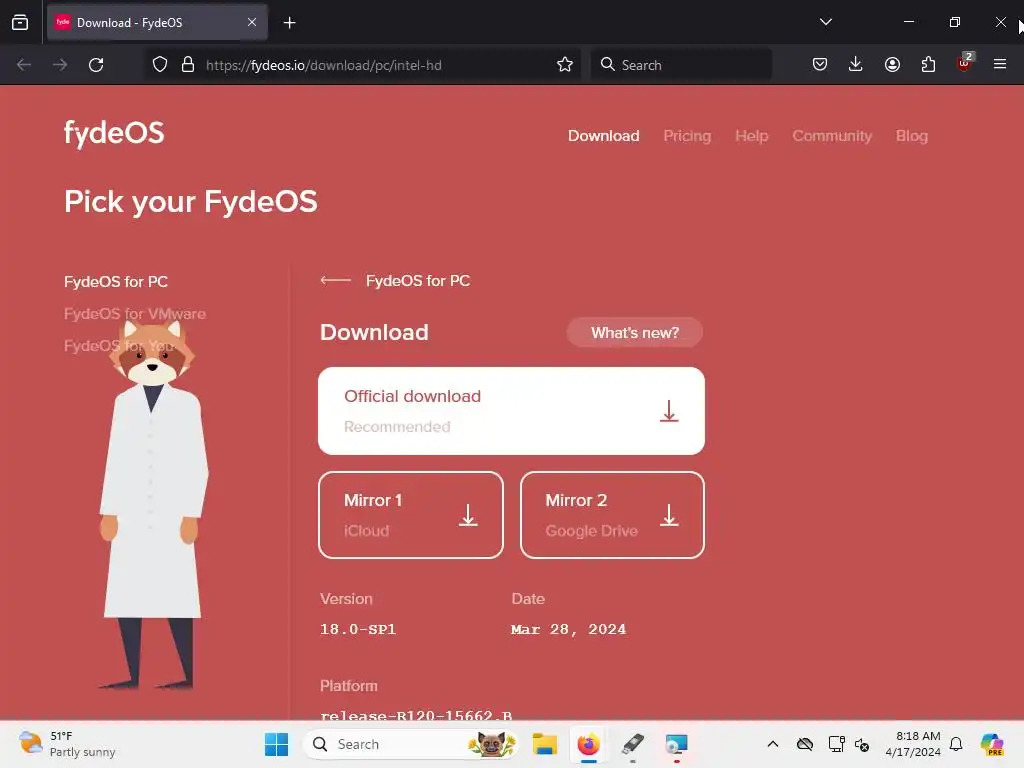Open the Pocket save icon
1024x768 pixels.
tap(820, 64)
